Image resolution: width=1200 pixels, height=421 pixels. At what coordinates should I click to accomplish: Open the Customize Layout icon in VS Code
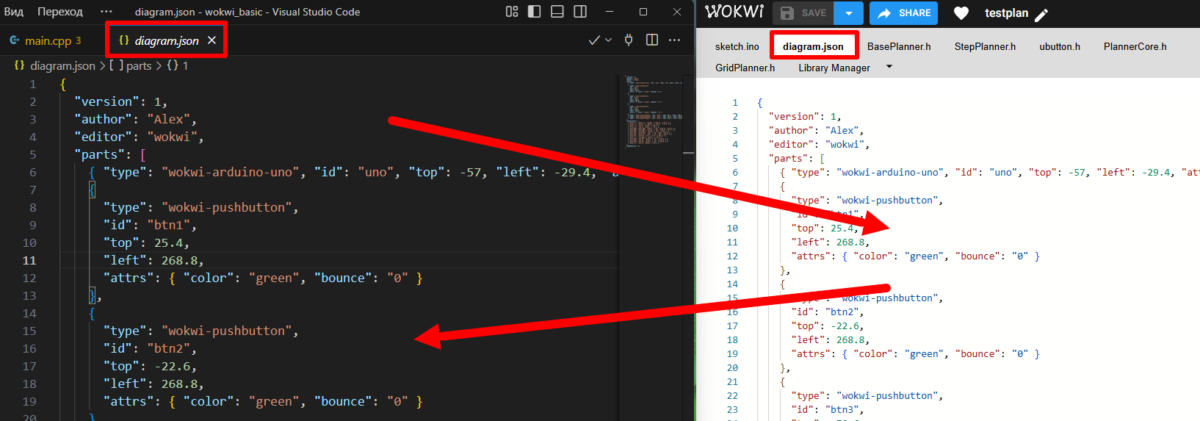(512, 12)
